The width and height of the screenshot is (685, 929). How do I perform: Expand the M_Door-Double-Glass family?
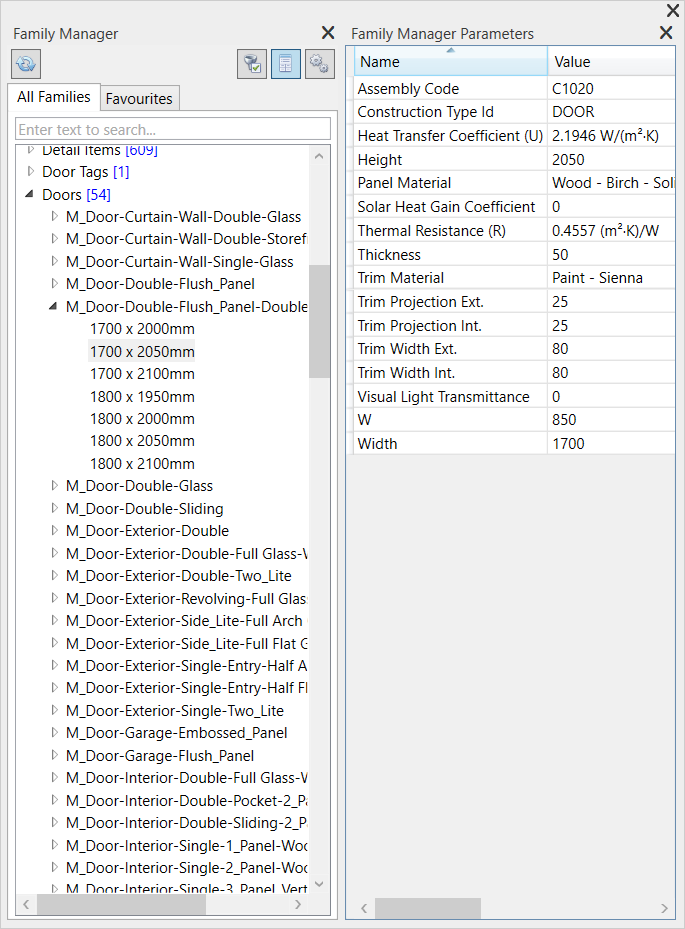click(54, 486)
